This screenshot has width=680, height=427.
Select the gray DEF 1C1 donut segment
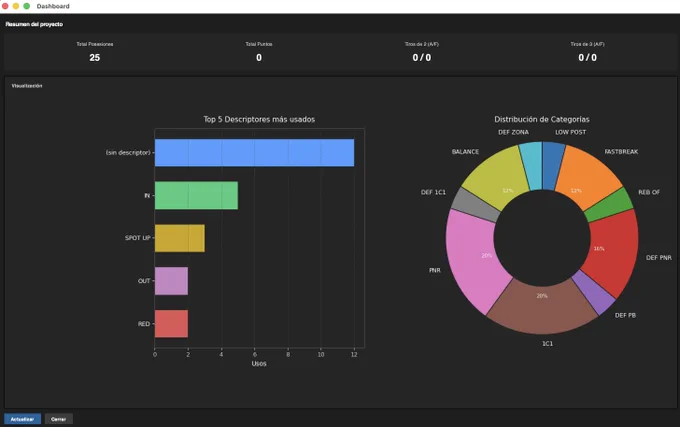(x=474, y=205)
